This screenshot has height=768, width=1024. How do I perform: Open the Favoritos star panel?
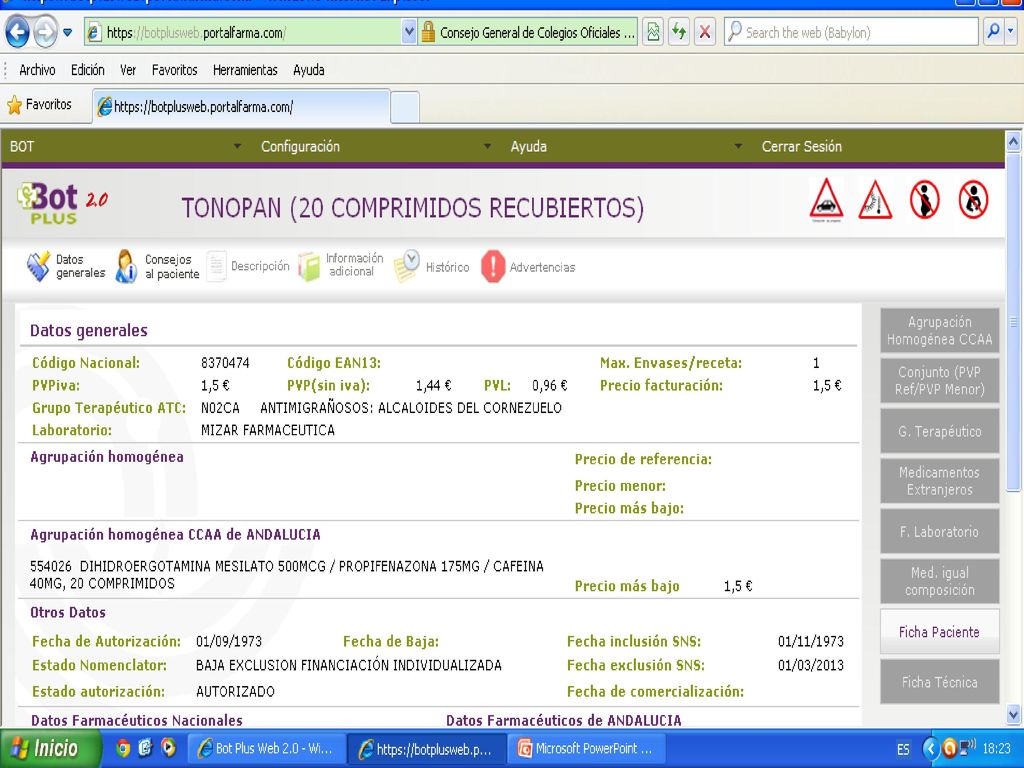pyautogui.click(x=40, y=104)
